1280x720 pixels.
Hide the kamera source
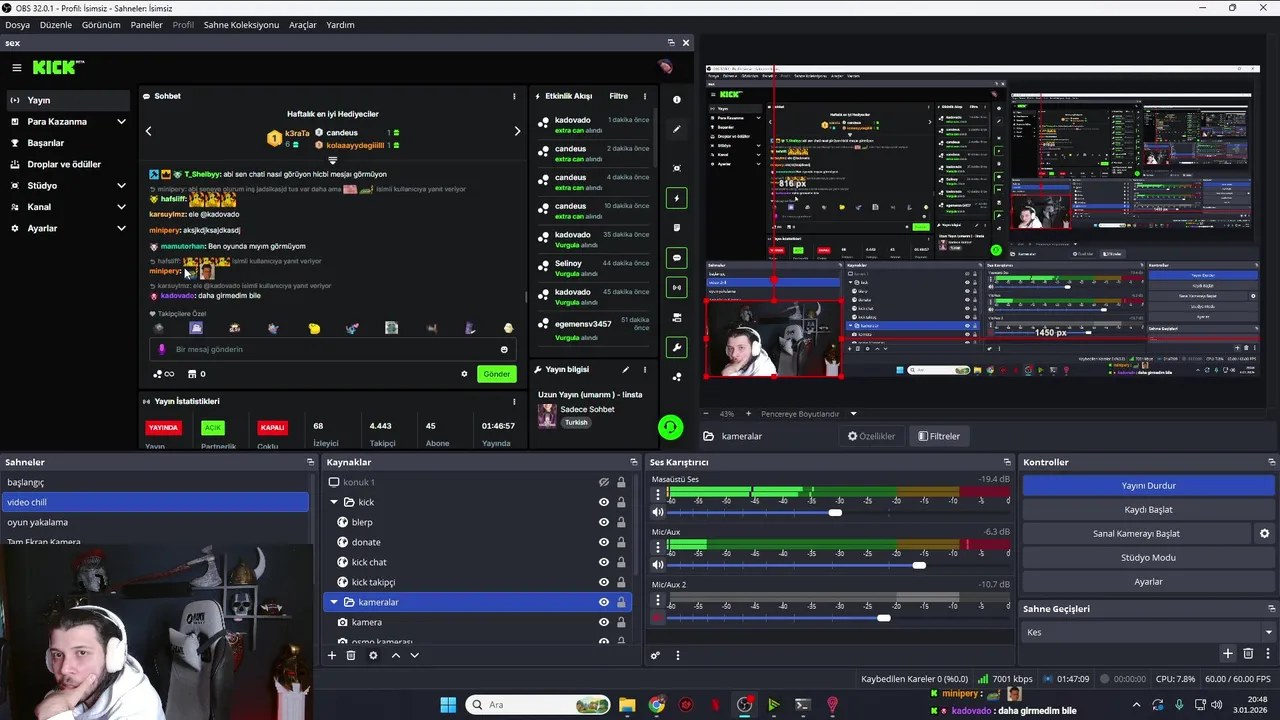[x=604, y=622]
